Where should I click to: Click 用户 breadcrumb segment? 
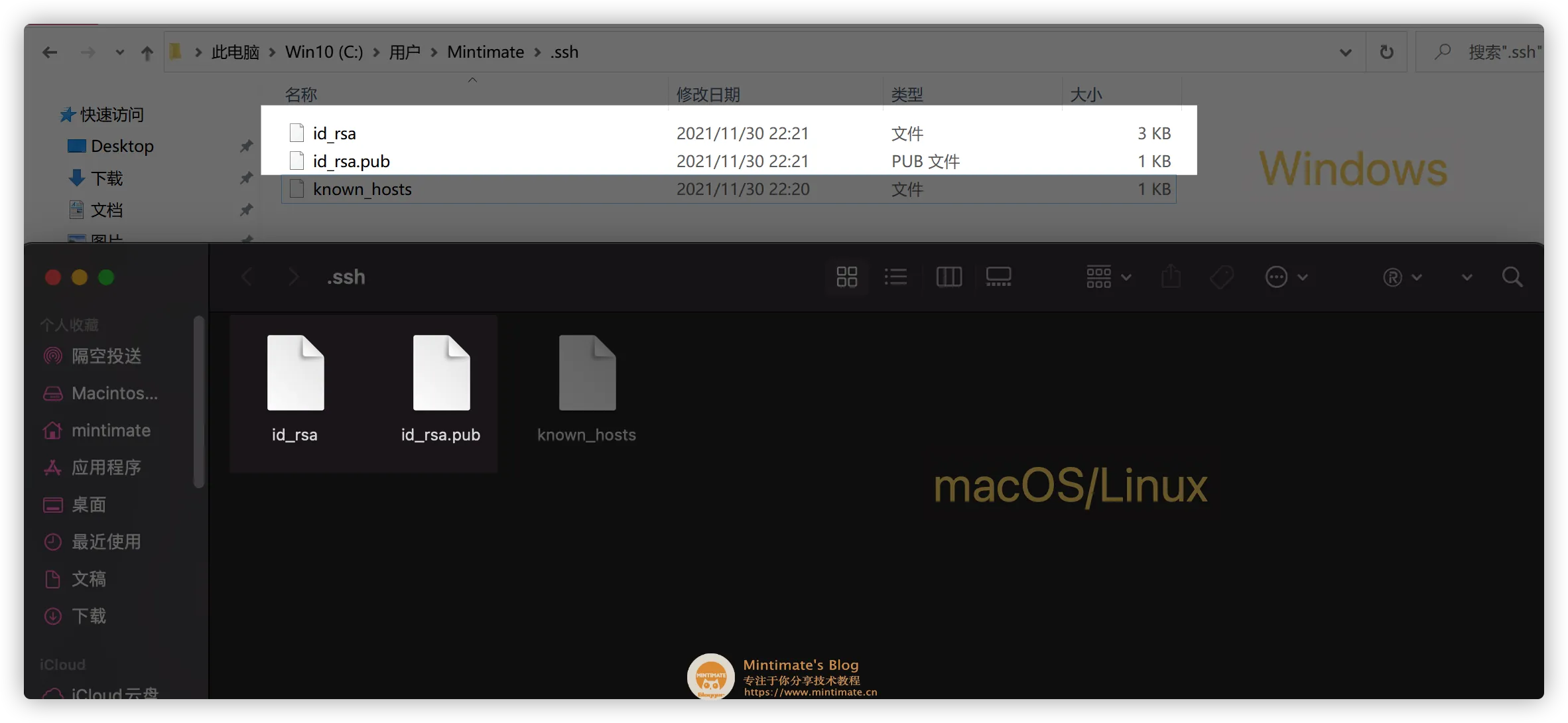[x=405, y=52]
